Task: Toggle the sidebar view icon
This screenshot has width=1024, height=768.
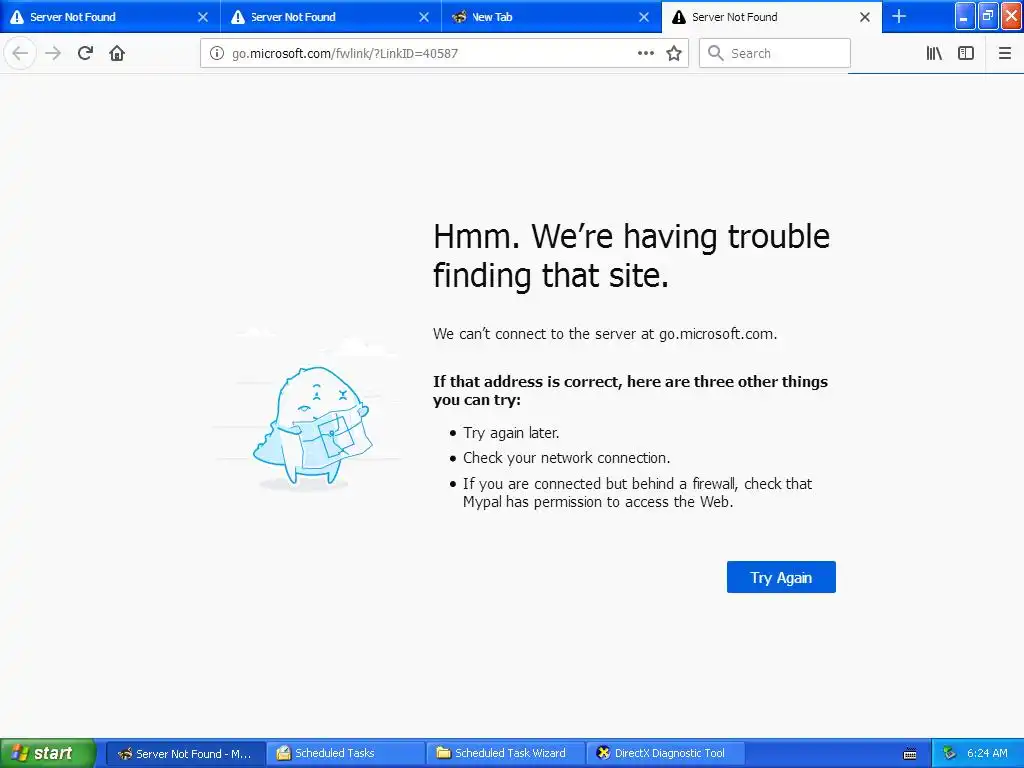Action: (966, 54)
